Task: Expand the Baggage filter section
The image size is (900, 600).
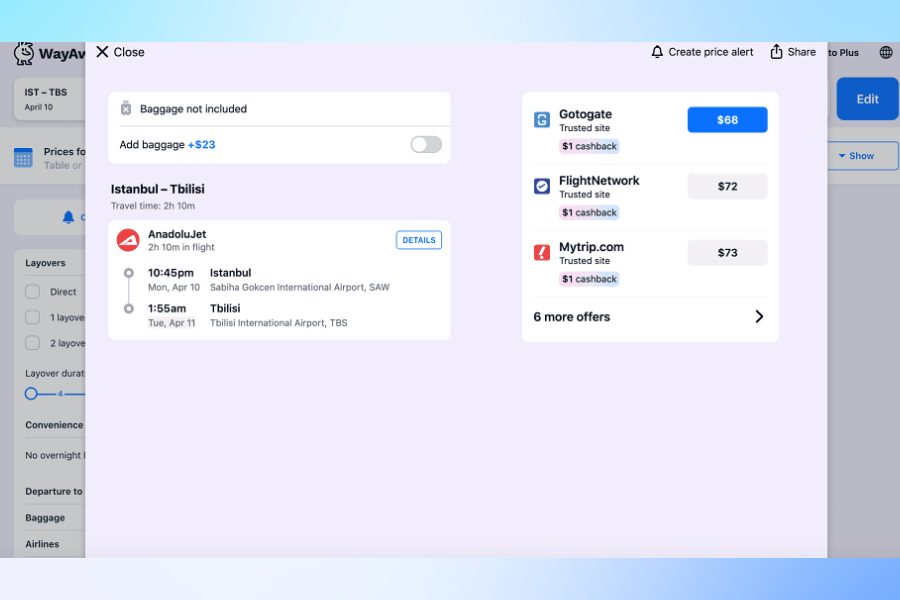Action: (45, 518)
